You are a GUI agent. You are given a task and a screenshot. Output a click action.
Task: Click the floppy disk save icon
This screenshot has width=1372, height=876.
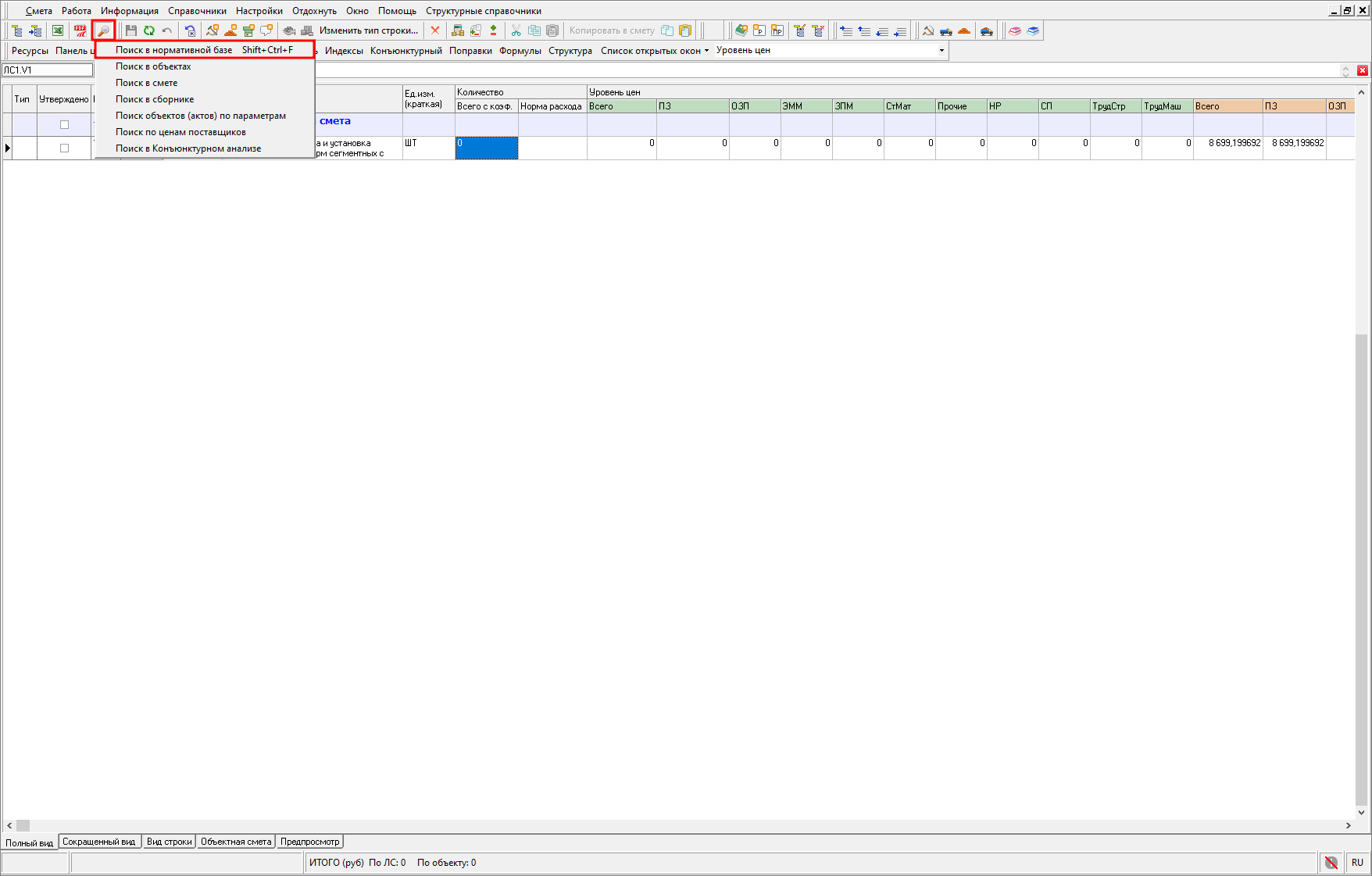tap(131, 30)
